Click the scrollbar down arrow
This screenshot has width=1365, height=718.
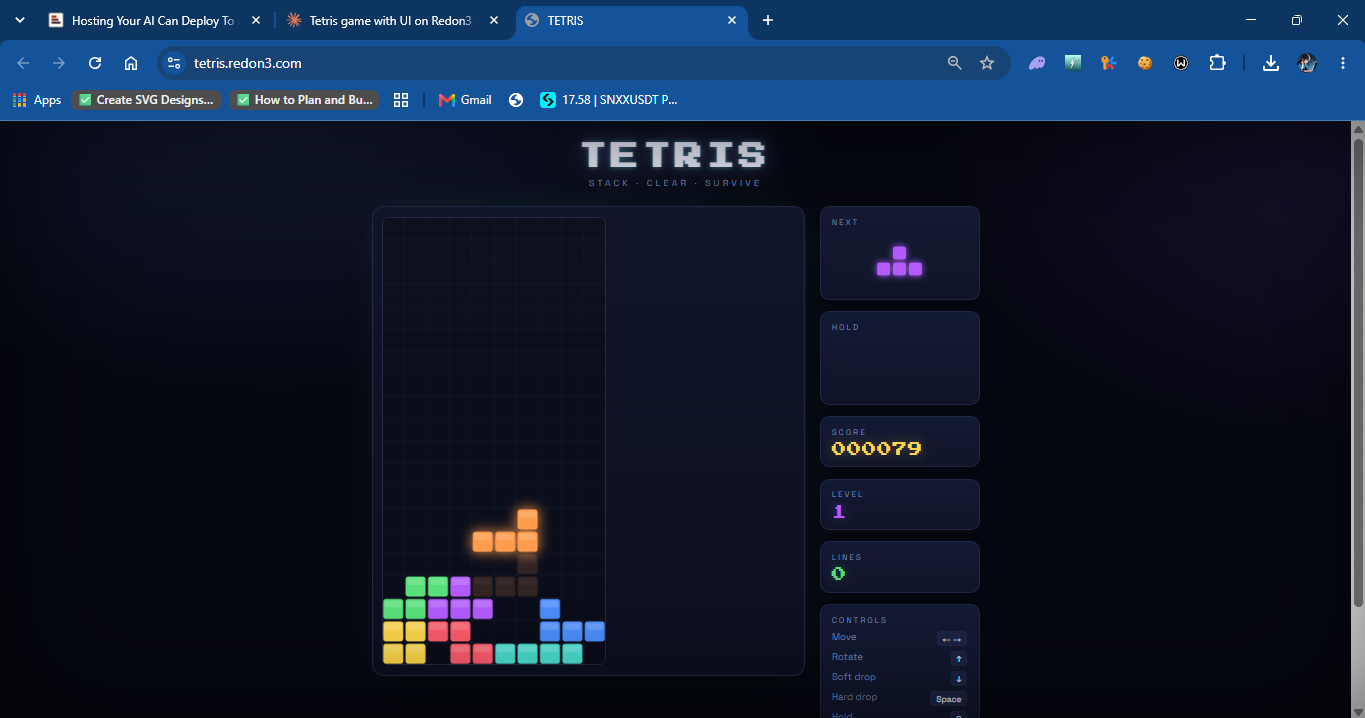[1358, 711]
